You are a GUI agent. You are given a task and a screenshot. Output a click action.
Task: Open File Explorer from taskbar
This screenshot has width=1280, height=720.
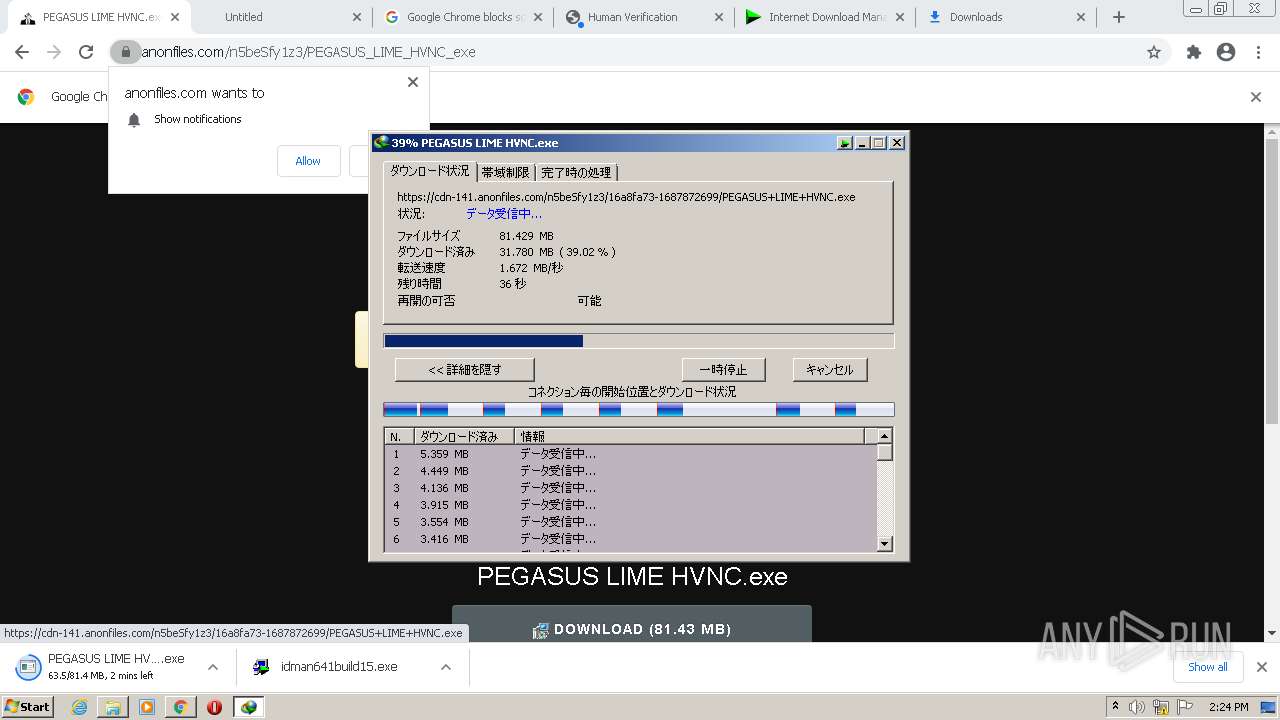click(113, 707)
